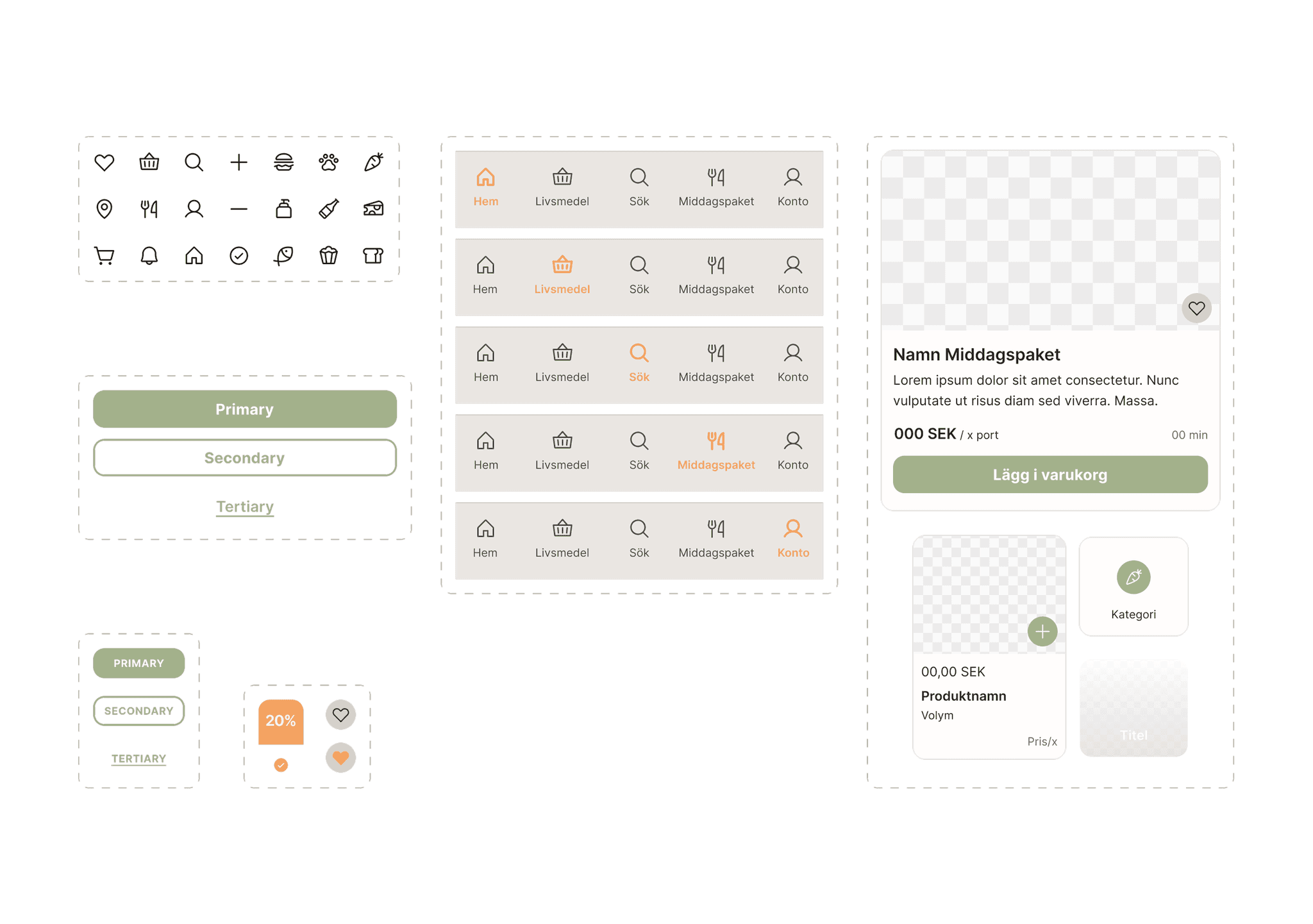The width and height of the screenshot is (1313, 924).
Task: Click the Pris/x label
Action: coord(1042,741)
